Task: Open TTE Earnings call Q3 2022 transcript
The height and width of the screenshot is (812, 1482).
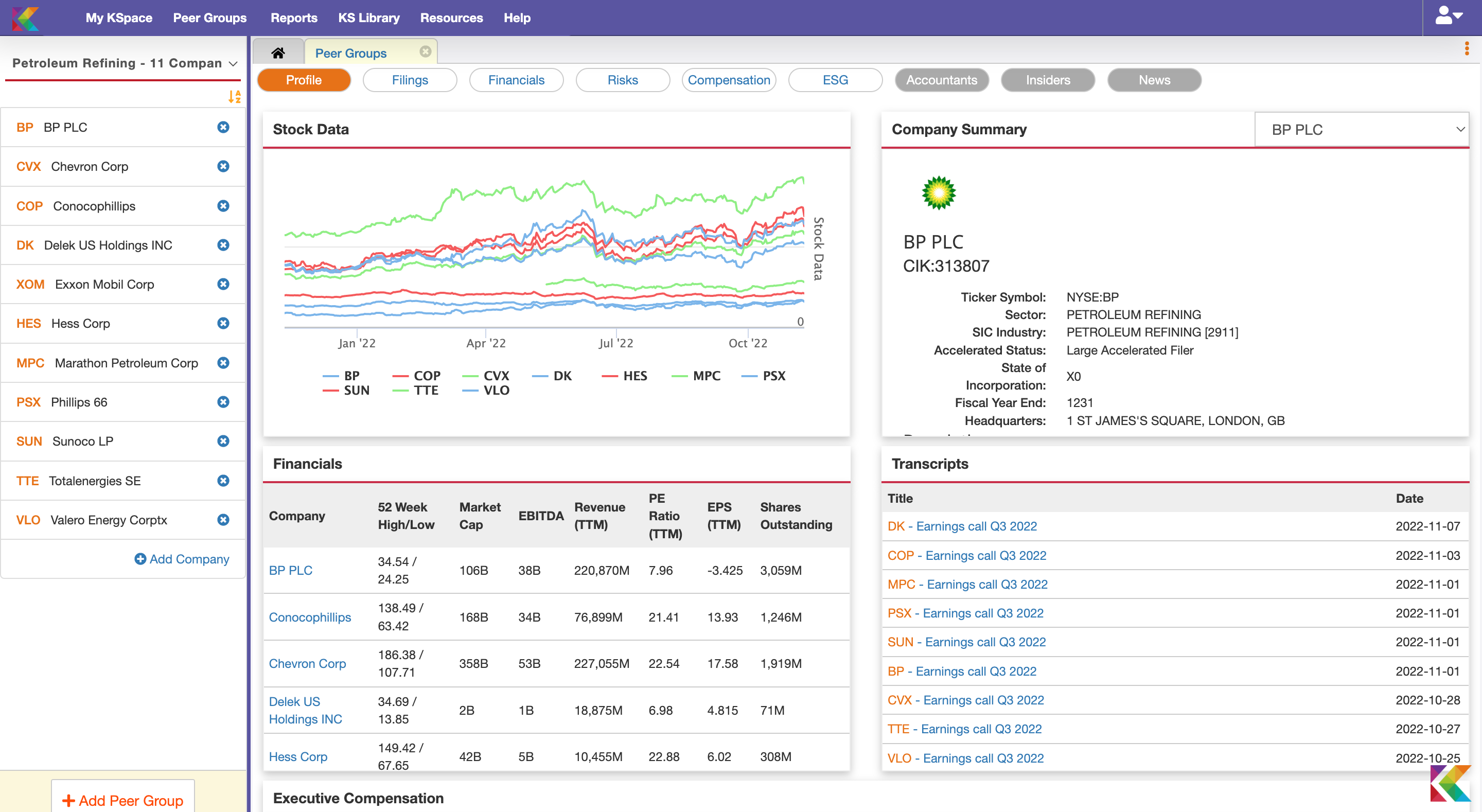Action: (x=964, y=729)
